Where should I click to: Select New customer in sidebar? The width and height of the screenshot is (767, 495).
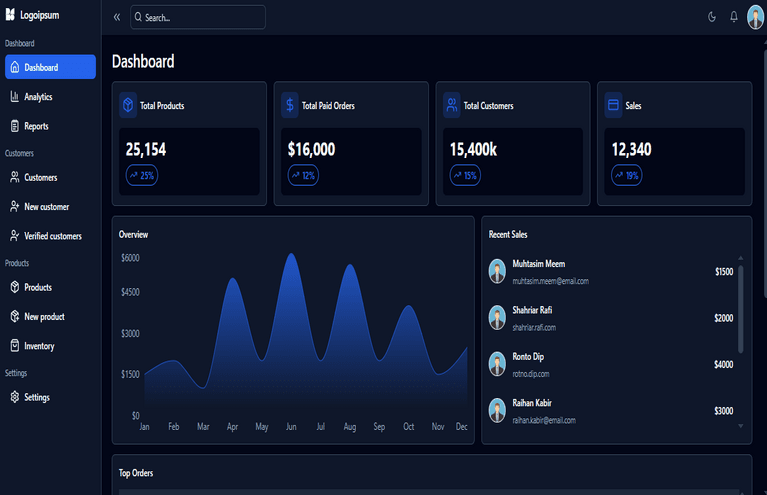46,207
